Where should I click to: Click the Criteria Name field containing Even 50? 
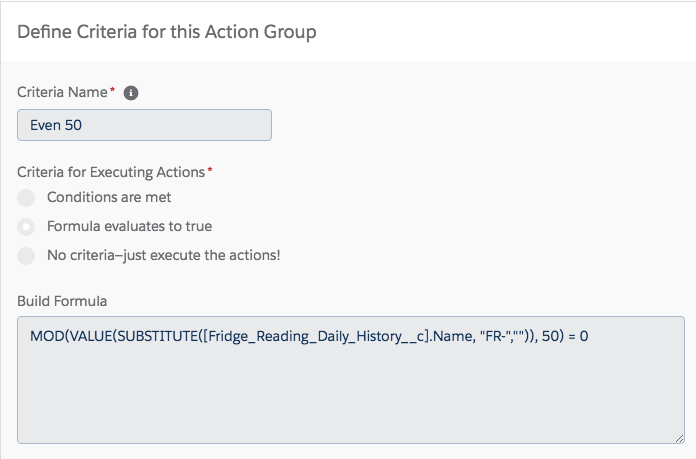tap(144, 125)
